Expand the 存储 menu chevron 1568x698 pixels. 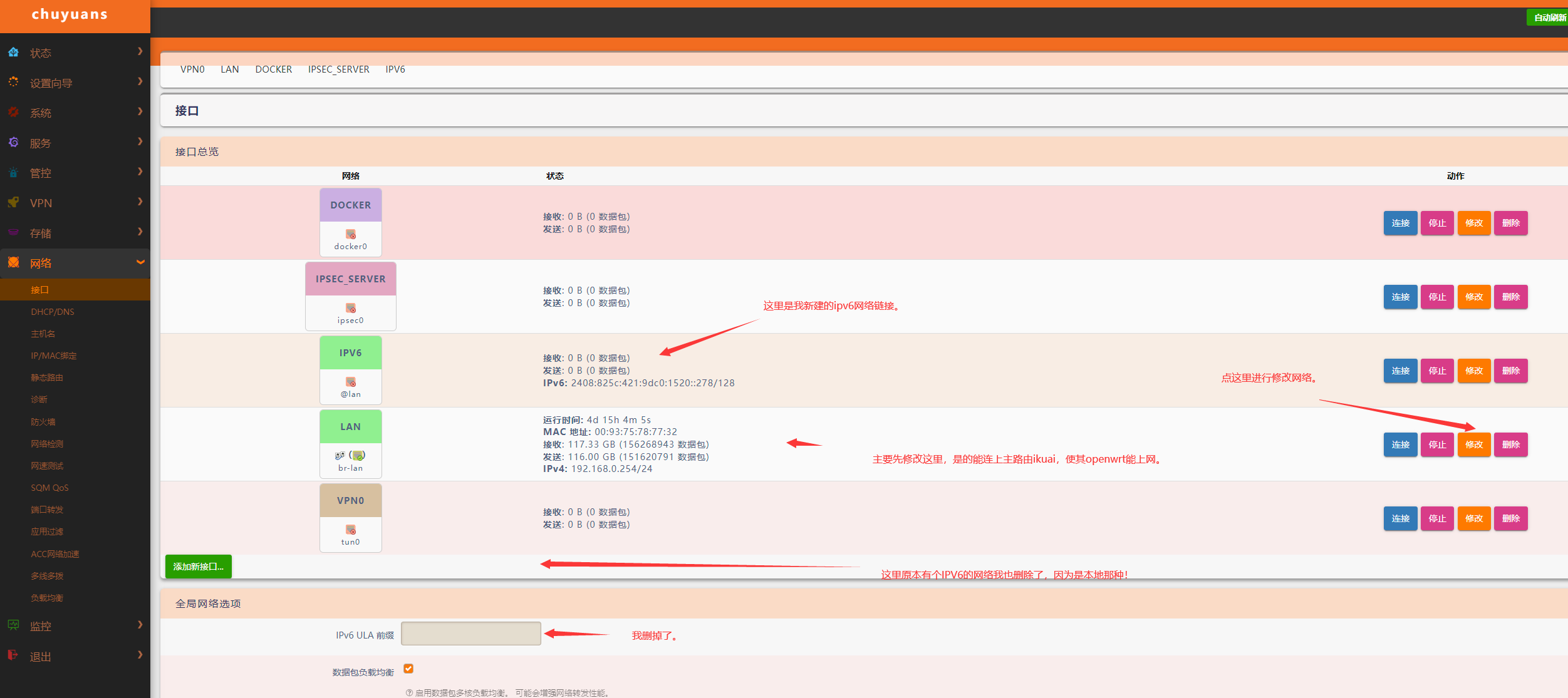point(140,232)
